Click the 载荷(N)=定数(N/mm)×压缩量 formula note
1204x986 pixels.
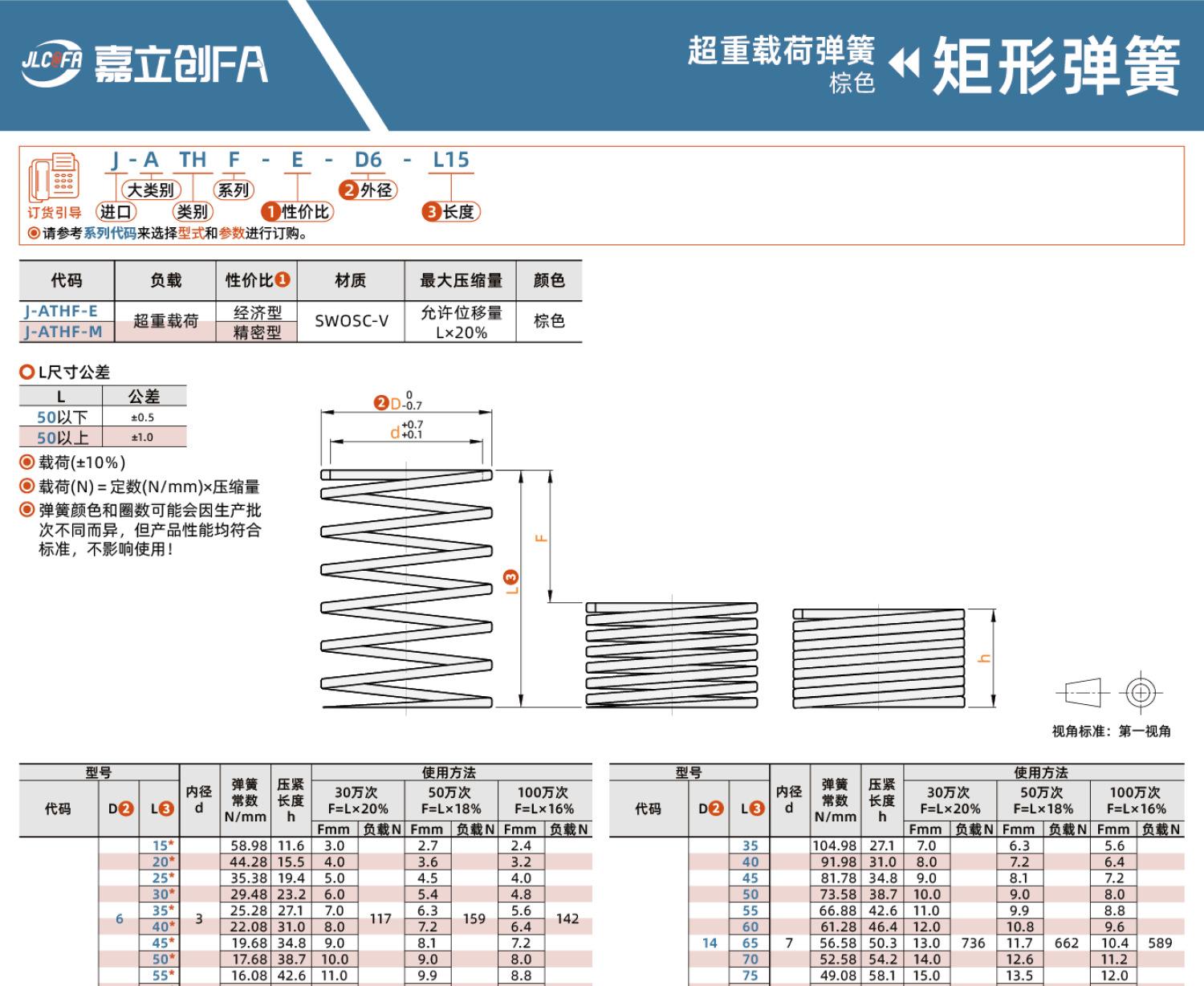[149, 487]
